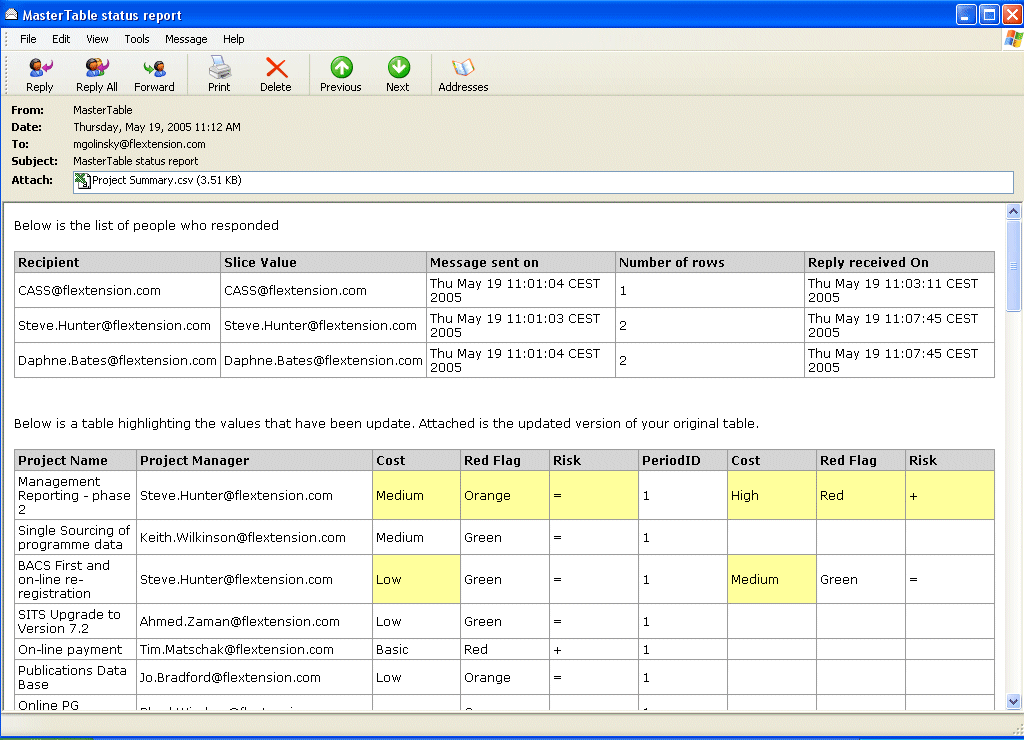Click the Management Reporting - phase 2 cell
This screenshot has height=740, width=1024.
click(x=75, y=496)
